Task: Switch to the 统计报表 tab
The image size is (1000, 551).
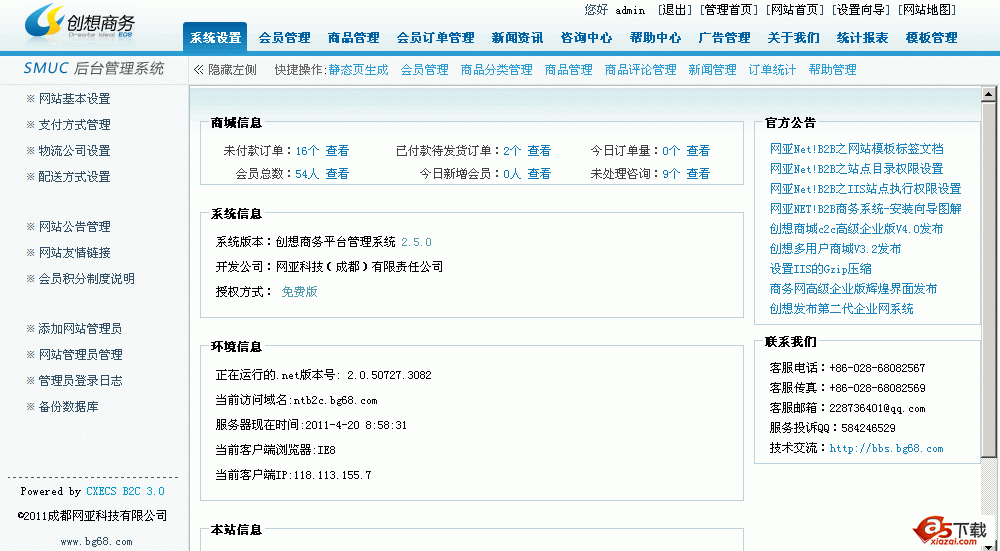Action: click(862, 38)
